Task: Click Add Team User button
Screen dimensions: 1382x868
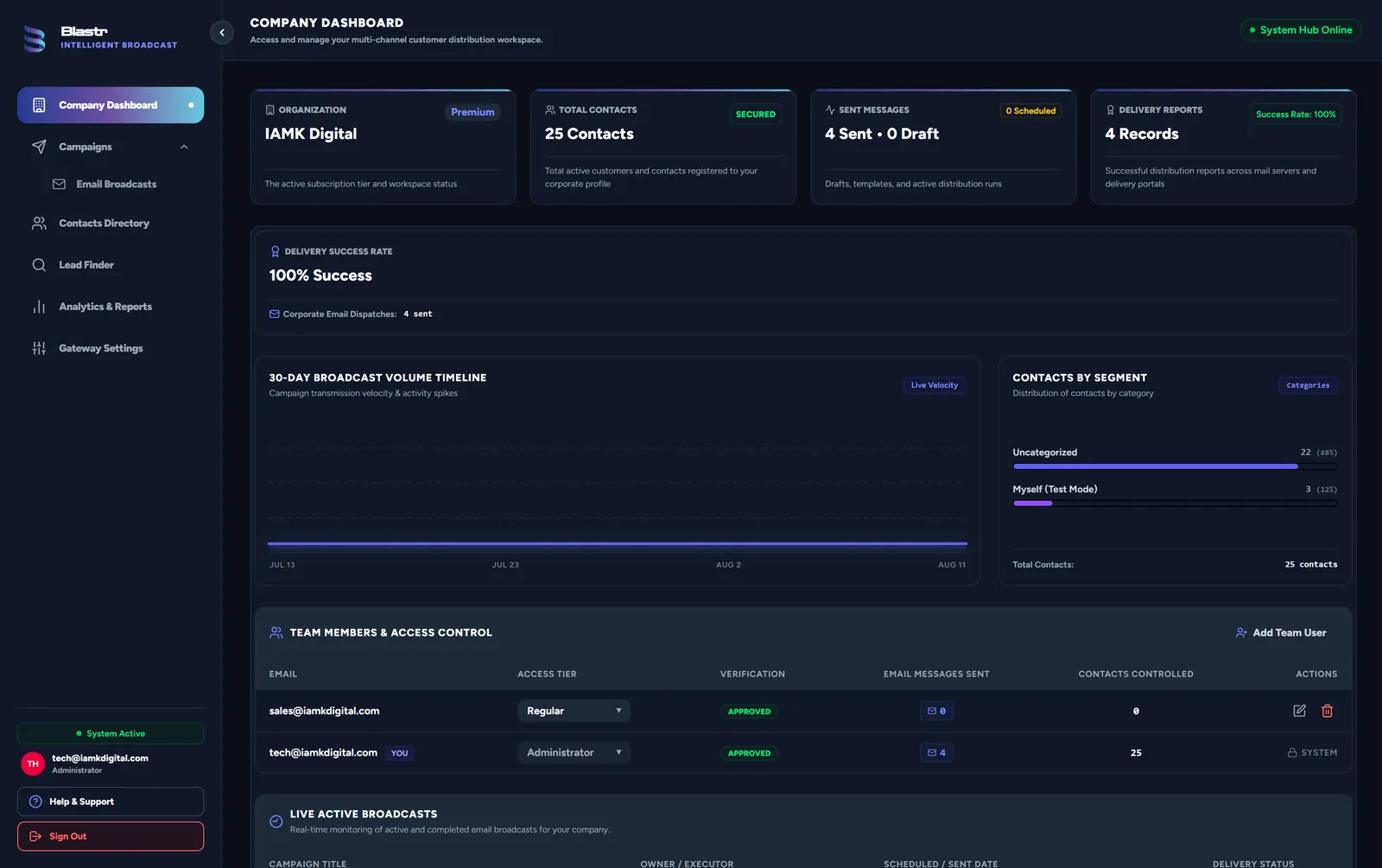Action: tap(1281, 632)
